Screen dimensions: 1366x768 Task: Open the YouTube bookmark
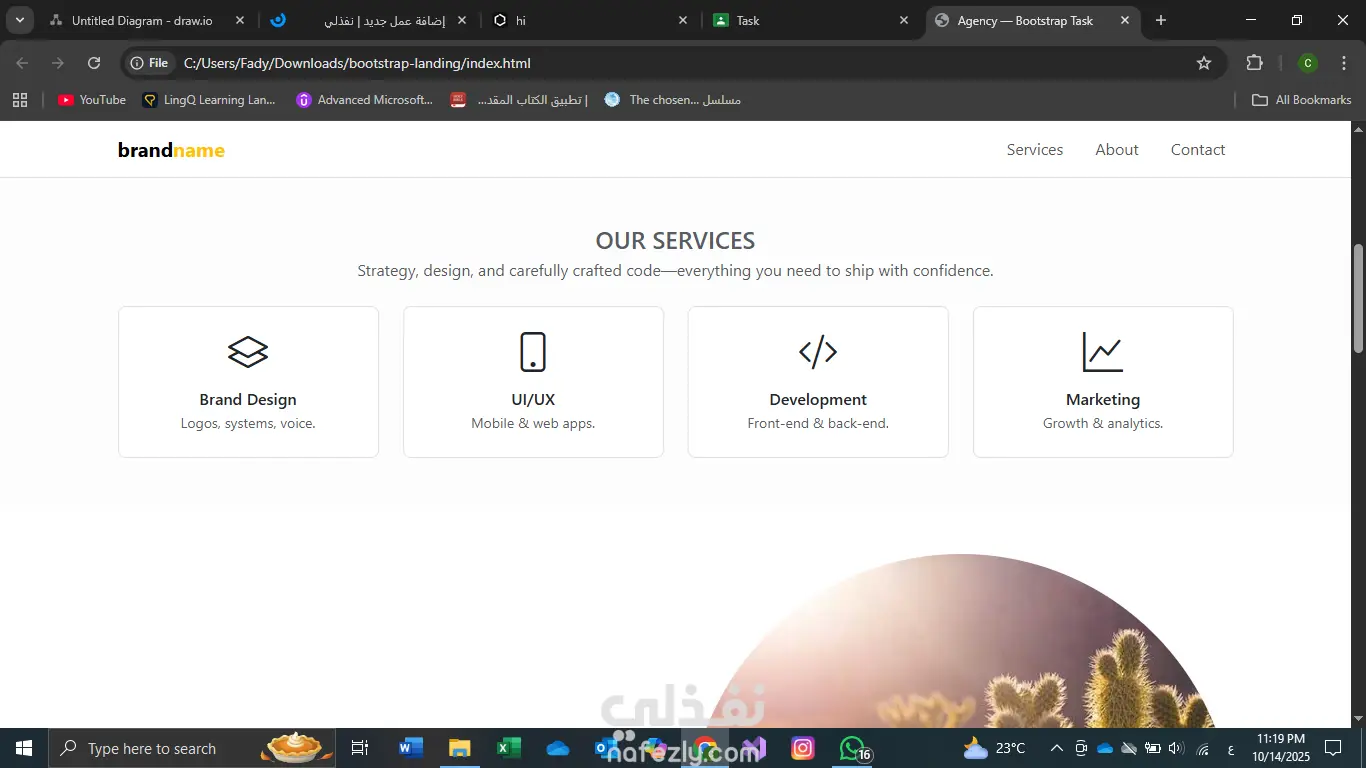tap(92, 100)
